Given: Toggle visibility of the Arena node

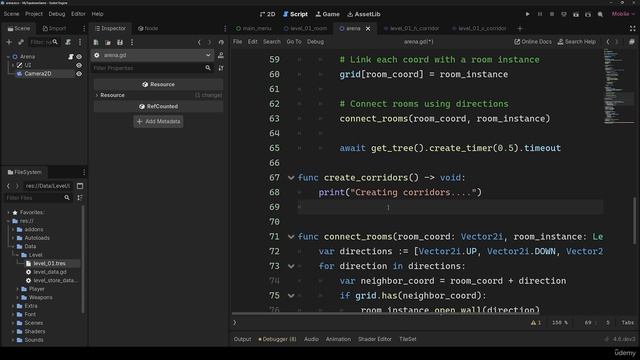Looking at the screenshot, I should pos(79,57).
